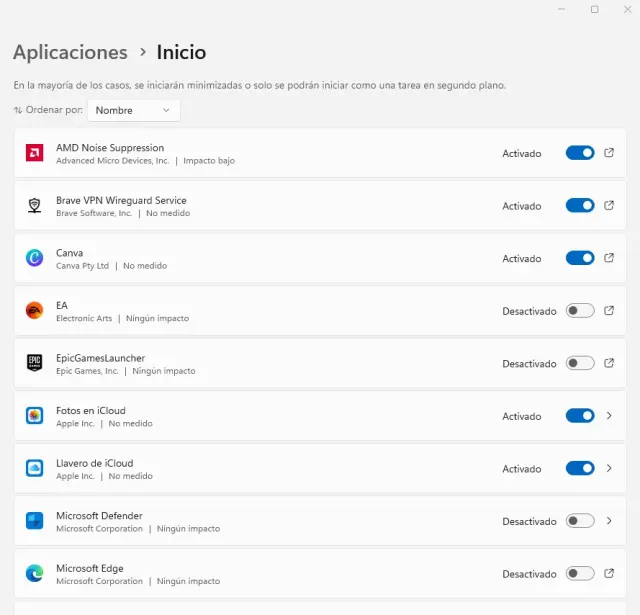Image resolution: width=640 pixels, height=615 pixels.
Task: Click the Fotos en iCloud icon
Action: click(x=34, y=416)
